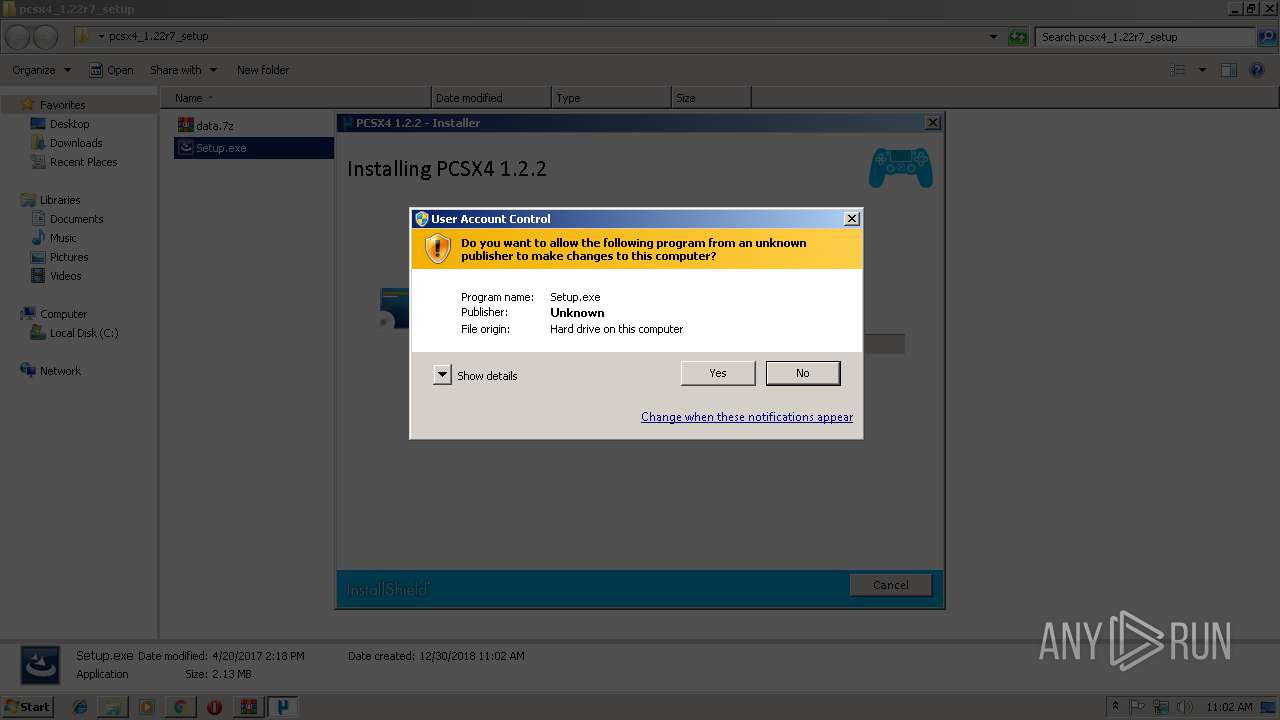Screen dimensions: 1280x720
Task: Open Computer in navigation pane
Action: (63, 314)
